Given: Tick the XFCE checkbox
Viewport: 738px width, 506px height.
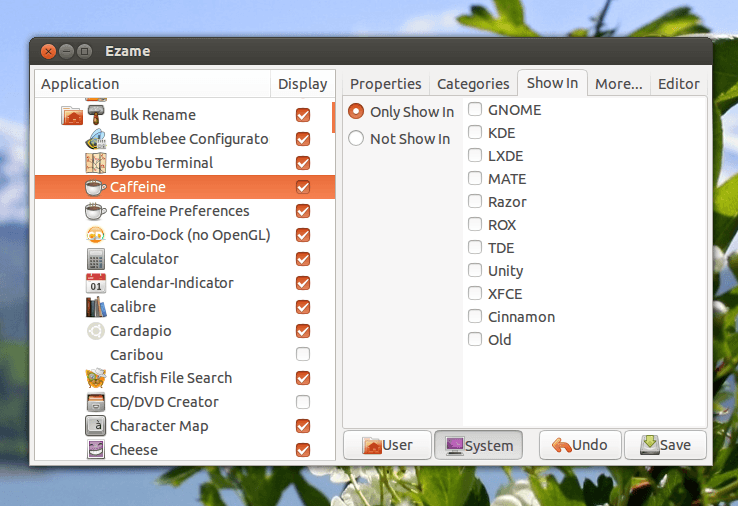Looking at the screenshot, I should point(475,294).
